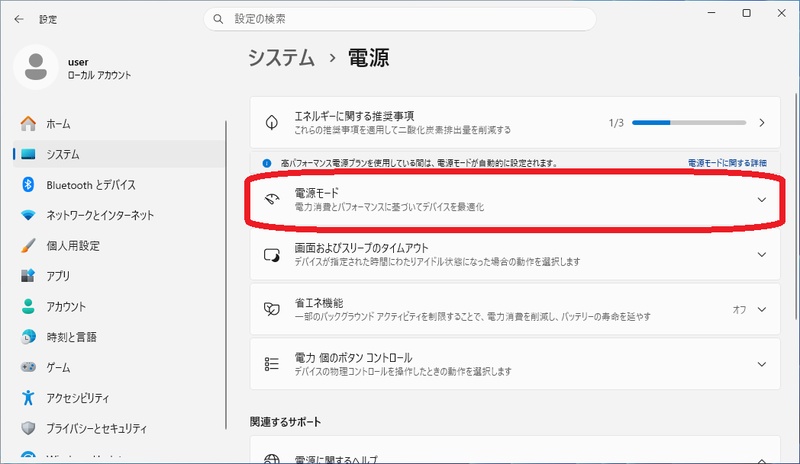
Task: Click the energy recommendations progress bar
Action: pos(689,123)
